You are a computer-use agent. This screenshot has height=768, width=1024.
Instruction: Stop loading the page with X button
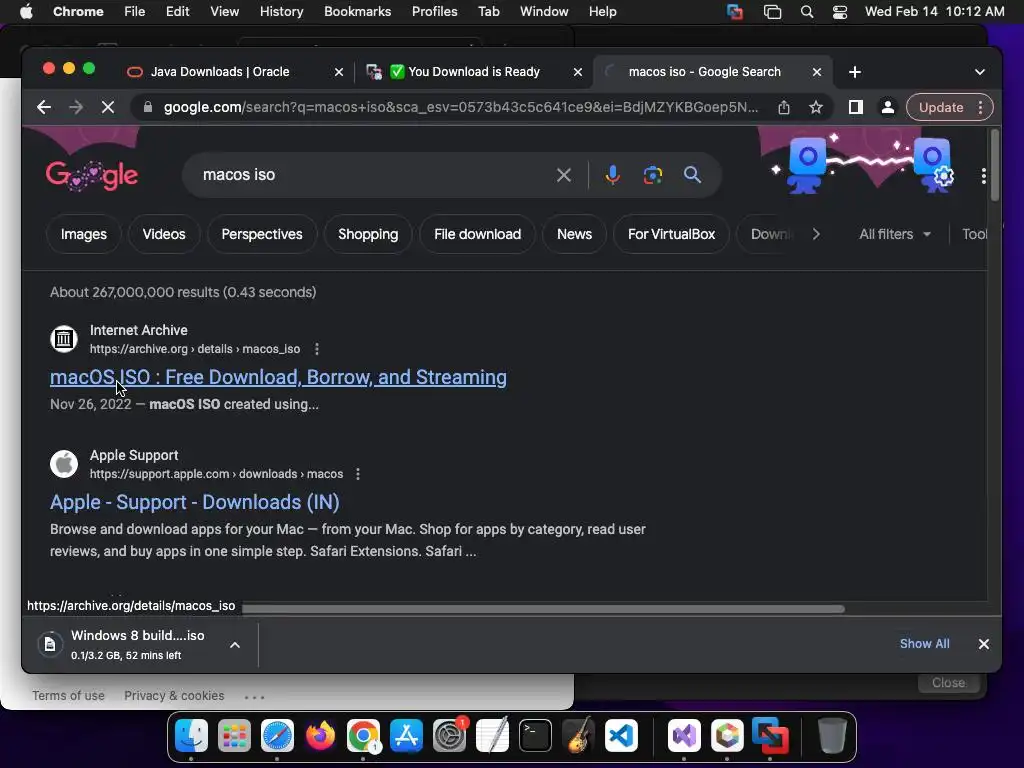[x=108, y=107]
